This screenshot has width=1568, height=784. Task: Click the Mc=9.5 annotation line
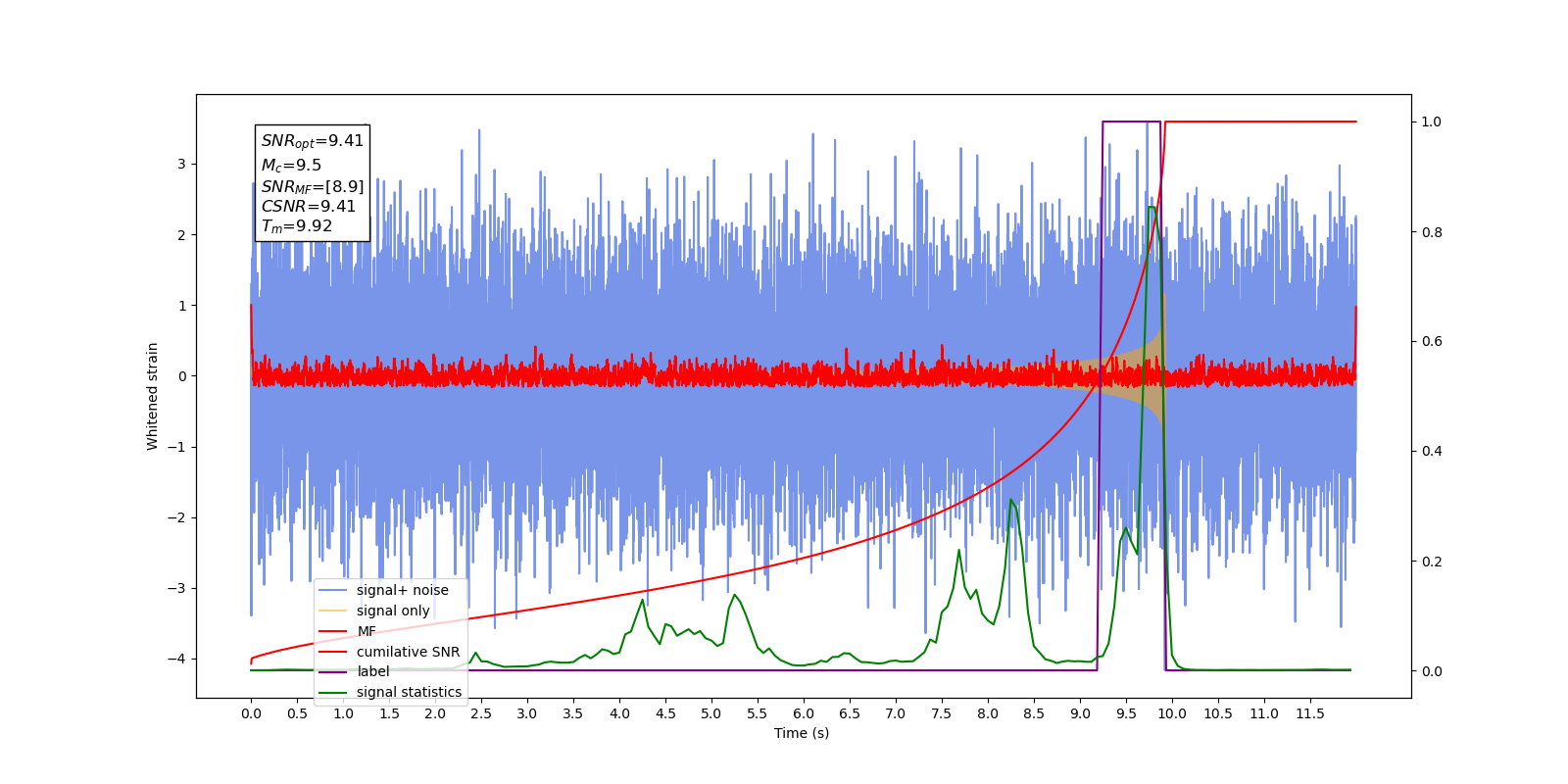click(x=291, y=166)
